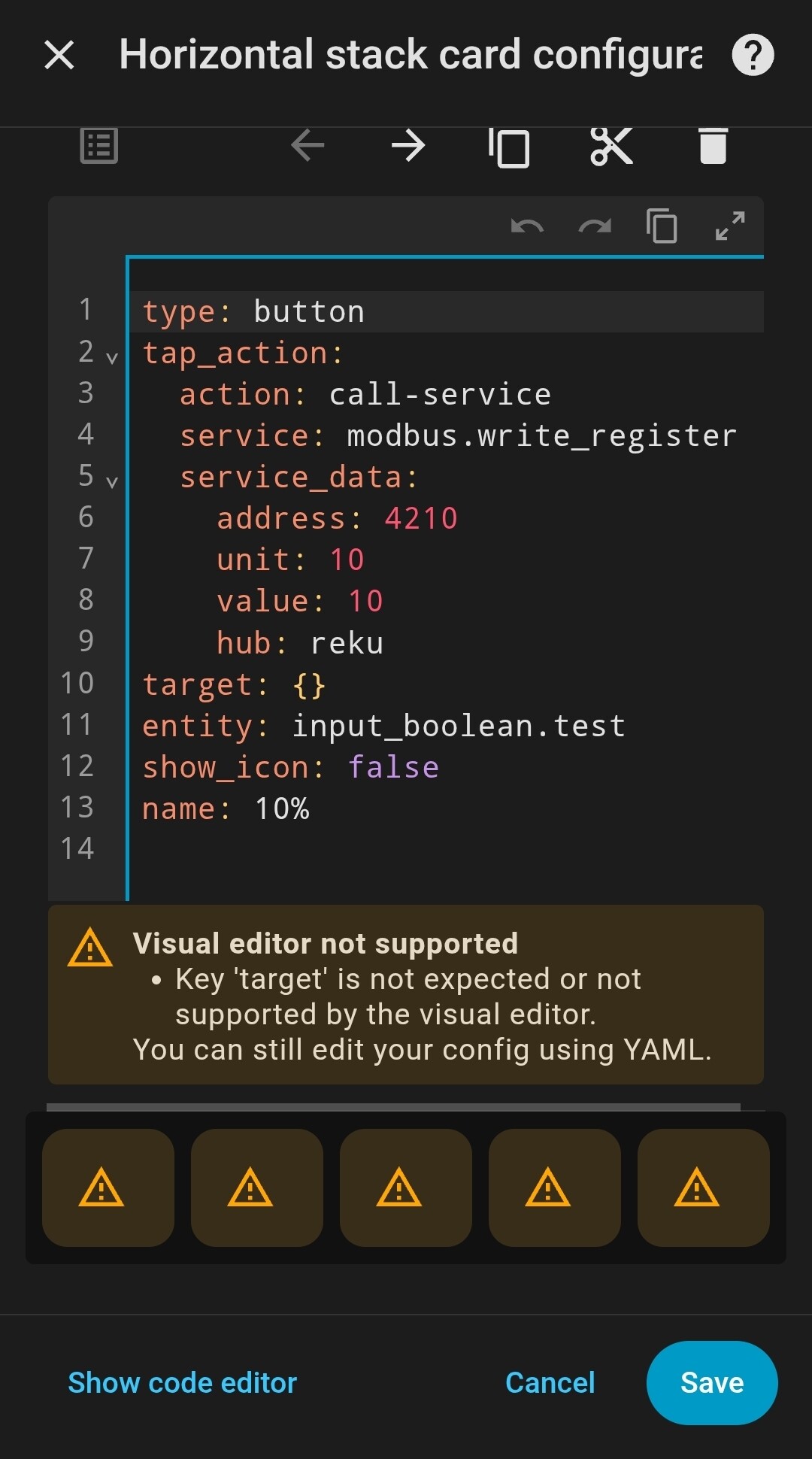Click the help question mark icon
Image resolution: width=812 pixels, height=1459 pixels.
(753, 55)
